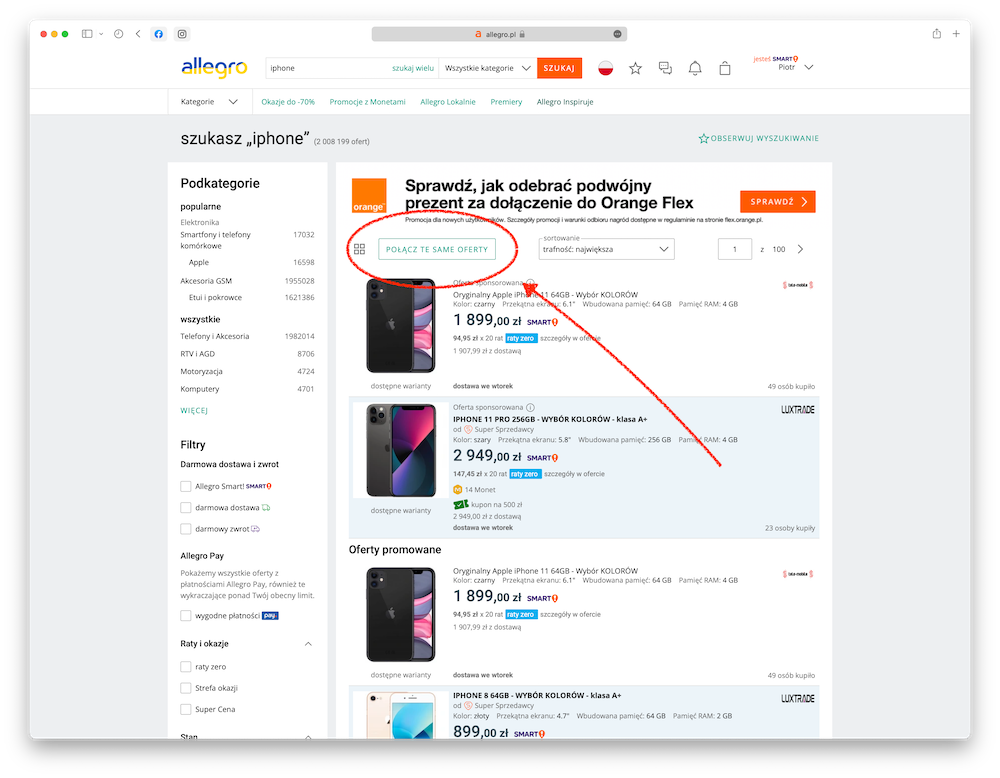Open Premiery menu link
This screenshot has width=1000, height=778.
(506, 102)
